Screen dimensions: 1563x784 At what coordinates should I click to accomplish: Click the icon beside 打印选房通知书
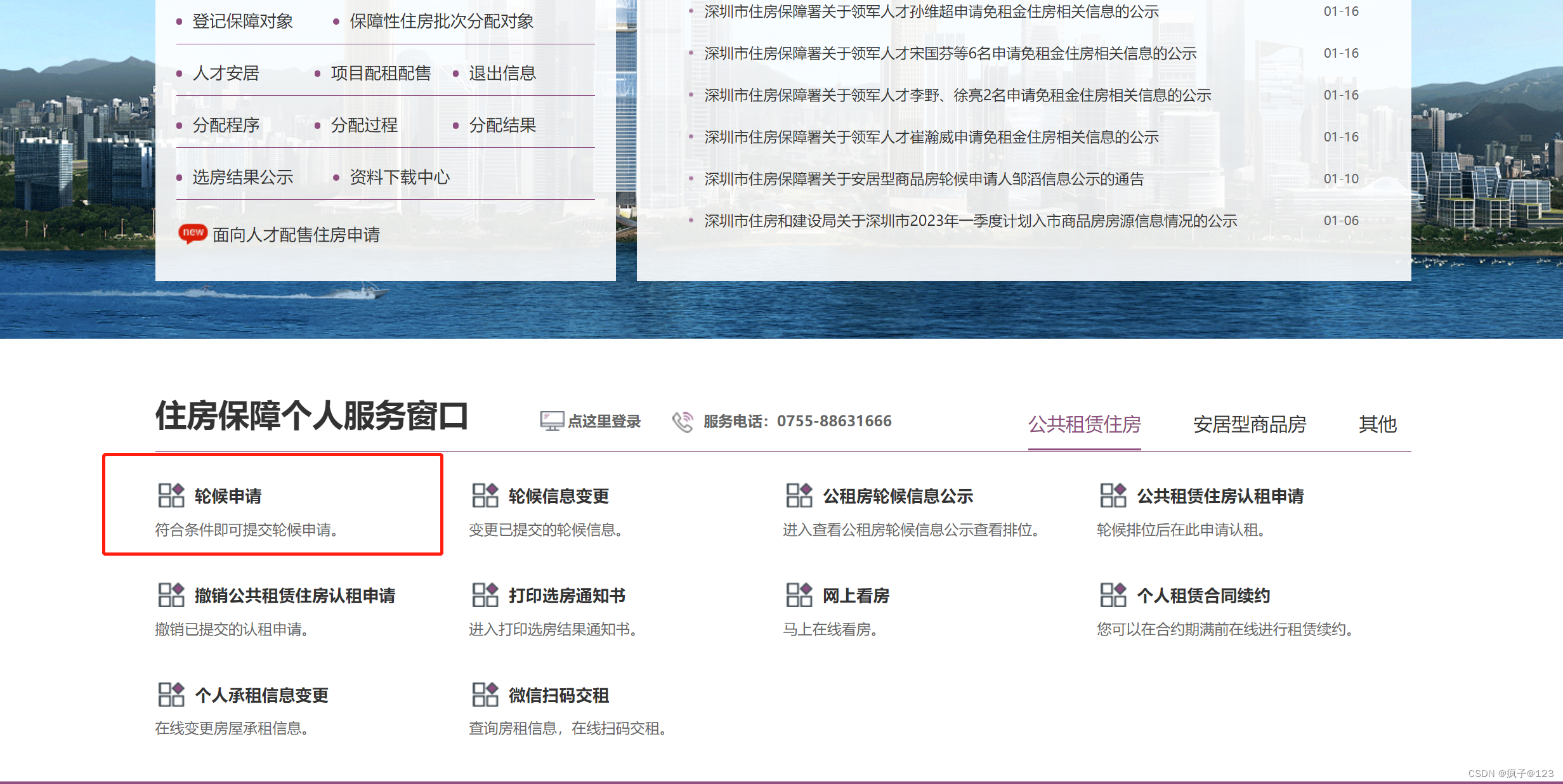tap(485, 595)
